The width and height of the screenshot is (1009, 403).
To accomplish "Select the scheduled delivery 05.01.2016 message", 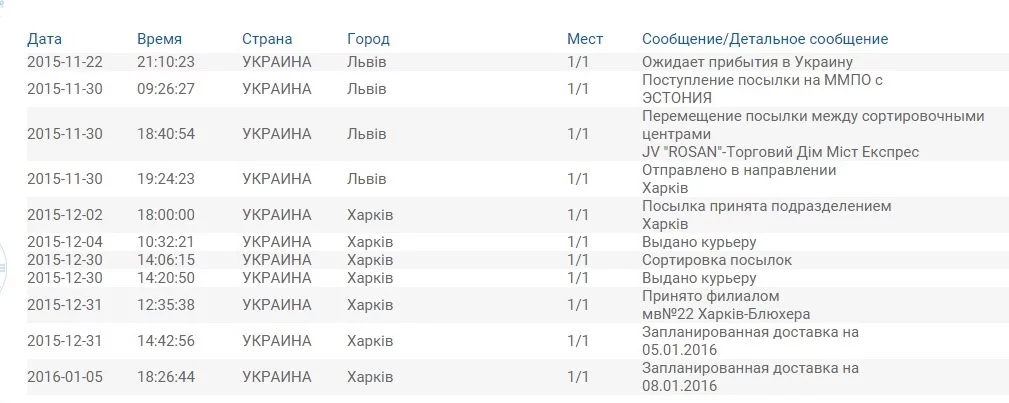I will coord(750,341).
